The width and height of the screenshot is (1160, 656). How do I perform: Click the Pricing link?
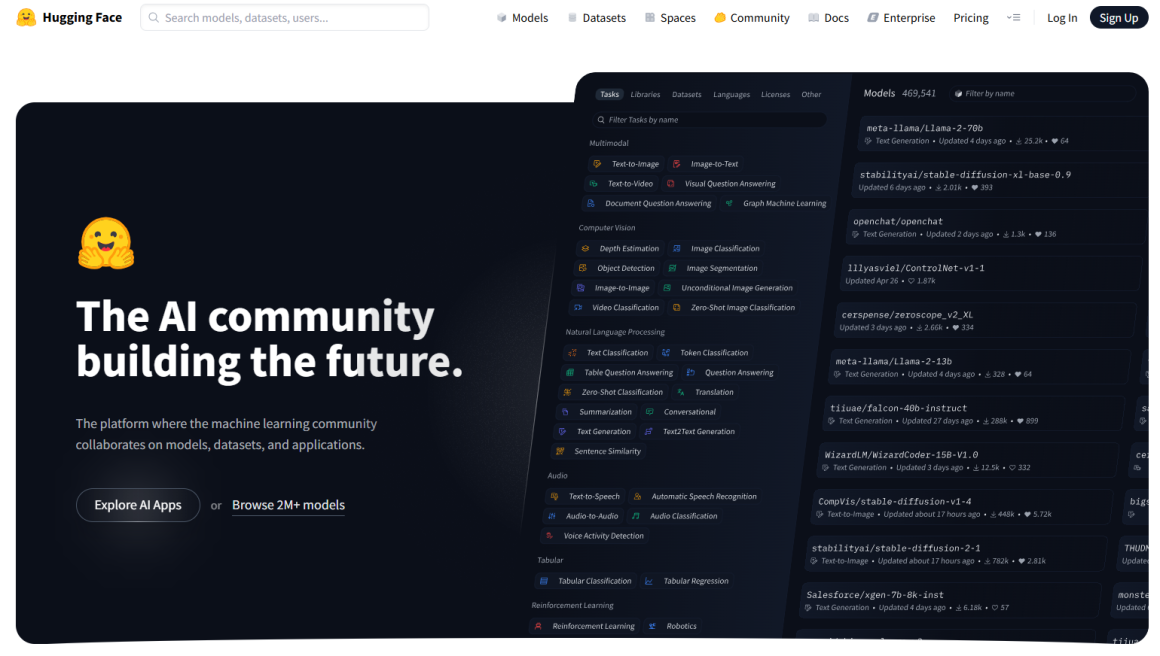(x=970, y=18)
